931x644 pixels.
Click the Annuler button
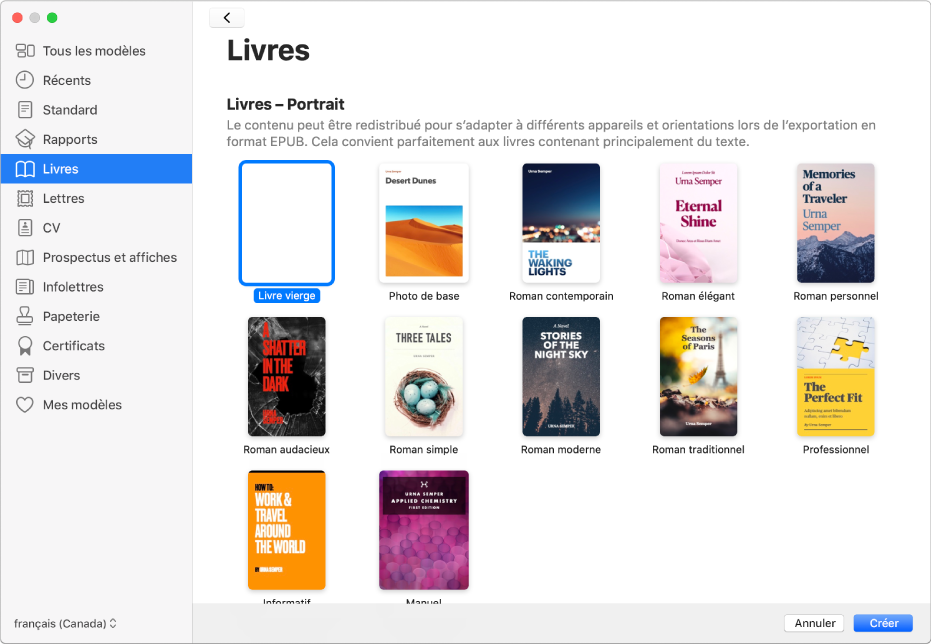[814, 623]
